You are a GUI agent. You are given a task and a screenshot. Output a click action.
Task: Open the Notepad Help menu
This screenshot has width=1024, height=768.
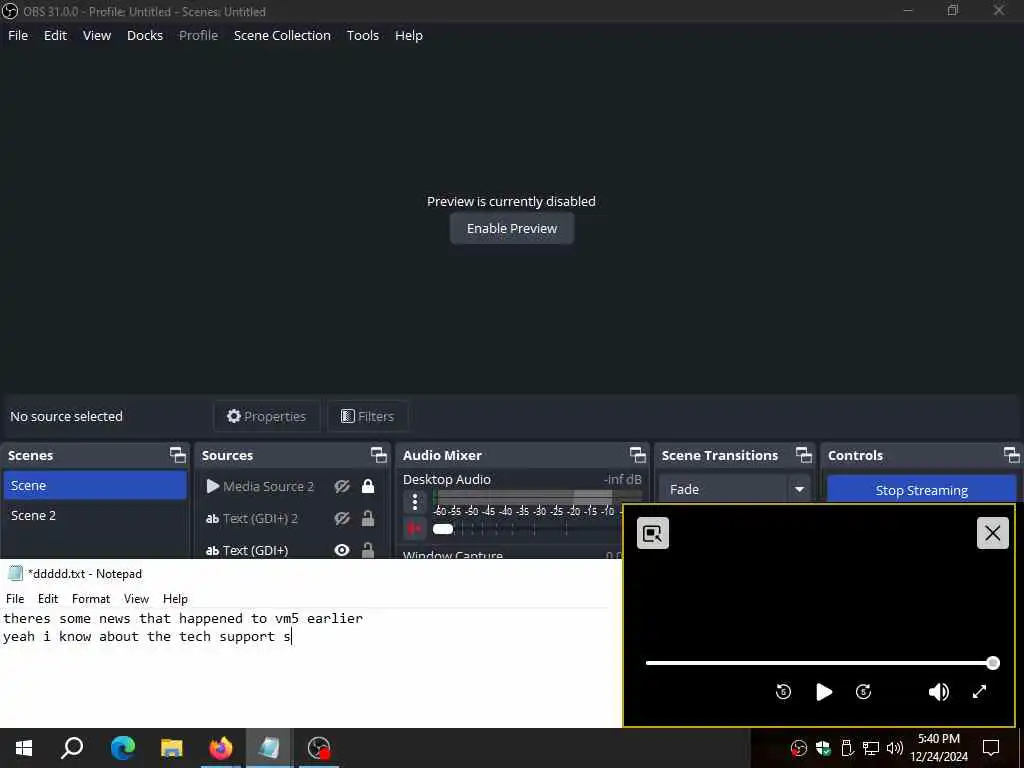175,598
